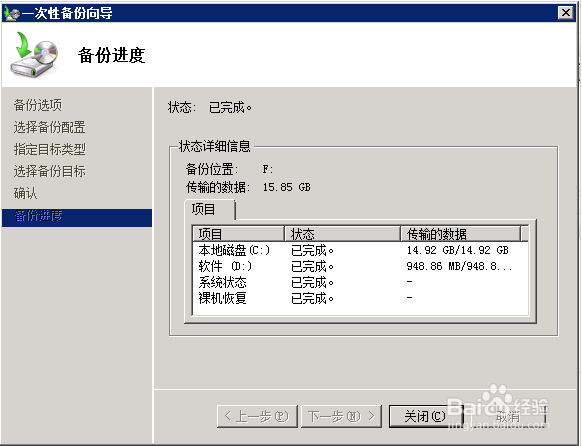Screen dimensions: 582x446
Task: Click the 14.92 GB/14.92 GB value
Action: point(457,250)
